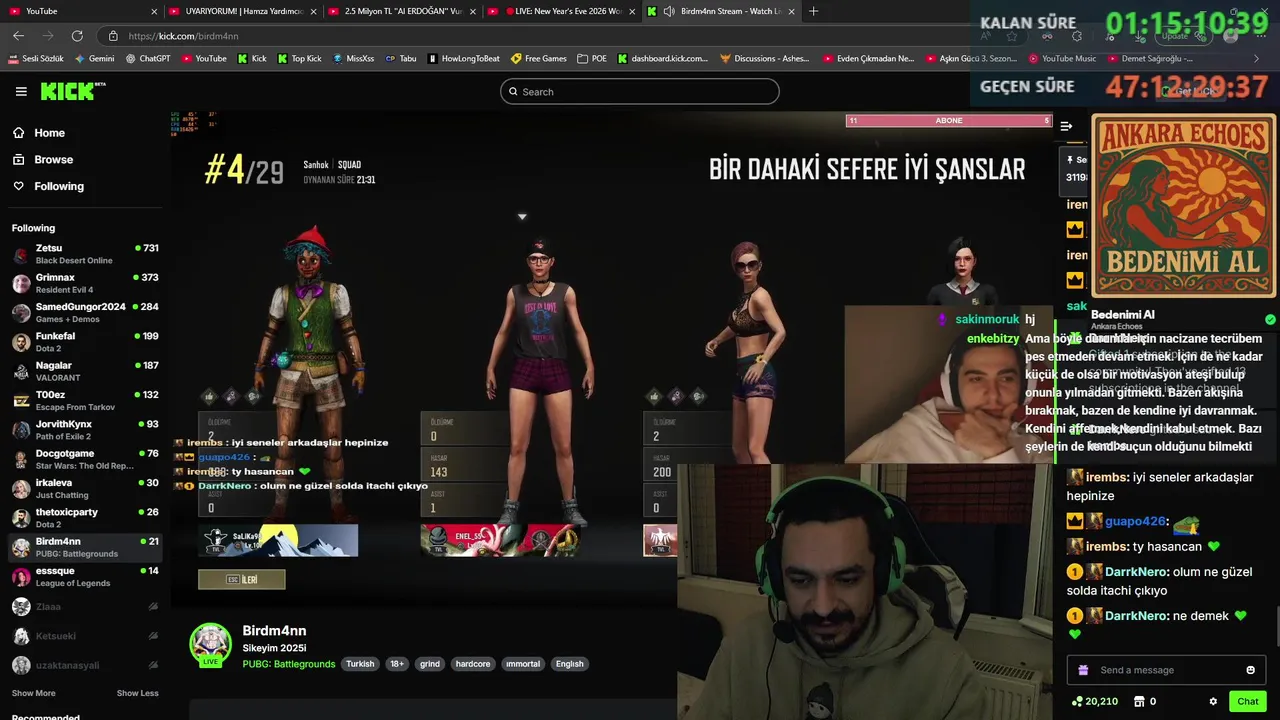Close the first YouTube tab
Screen dimensions: 1280x720
tap(154, 11)
